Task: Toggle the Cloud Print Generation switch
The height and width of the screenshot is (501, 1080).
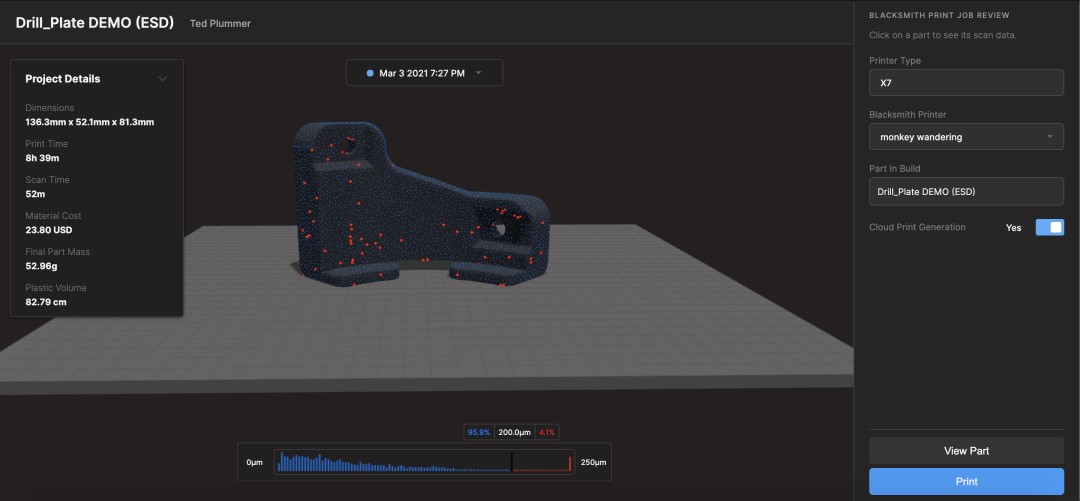Action: point(1049,227)
